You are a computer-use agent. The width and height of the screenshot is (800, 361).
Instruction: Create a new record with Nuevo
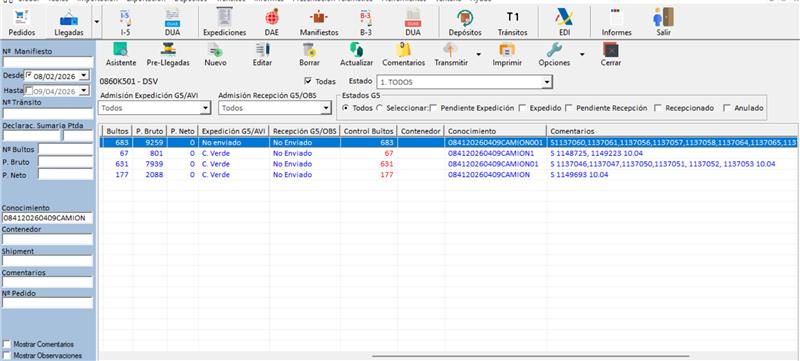215,55
